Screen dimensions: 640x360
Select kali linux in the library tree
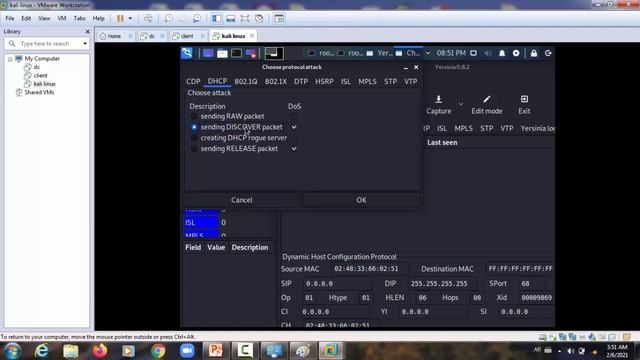pos(44,84)
